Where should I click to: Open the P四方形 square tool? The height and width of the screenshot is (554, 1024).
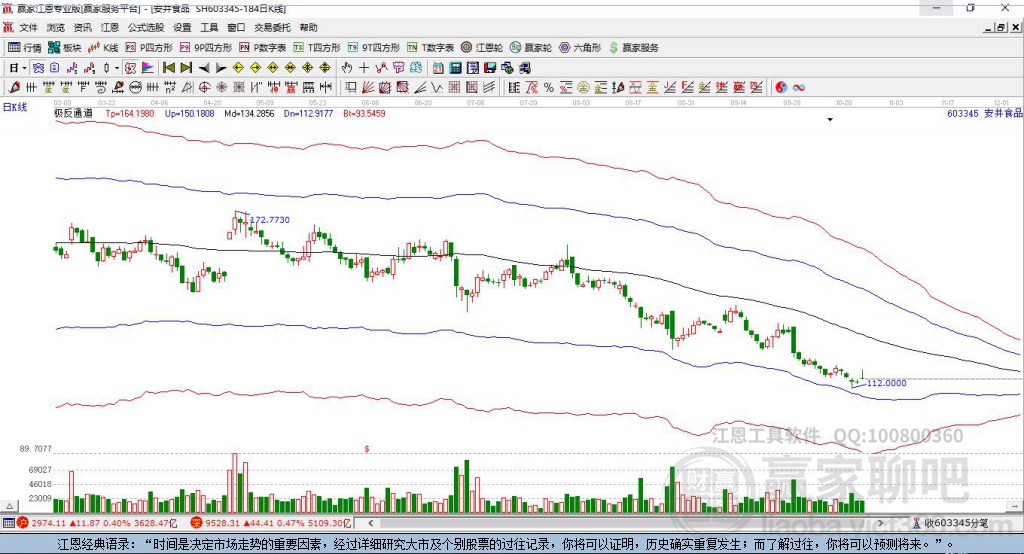(149, 48)
